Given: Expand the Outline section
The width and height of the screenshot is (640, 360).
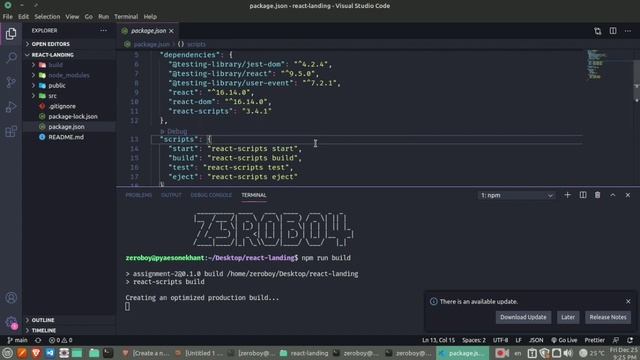Looking at the screenshot, I should (x=69, y=320).
